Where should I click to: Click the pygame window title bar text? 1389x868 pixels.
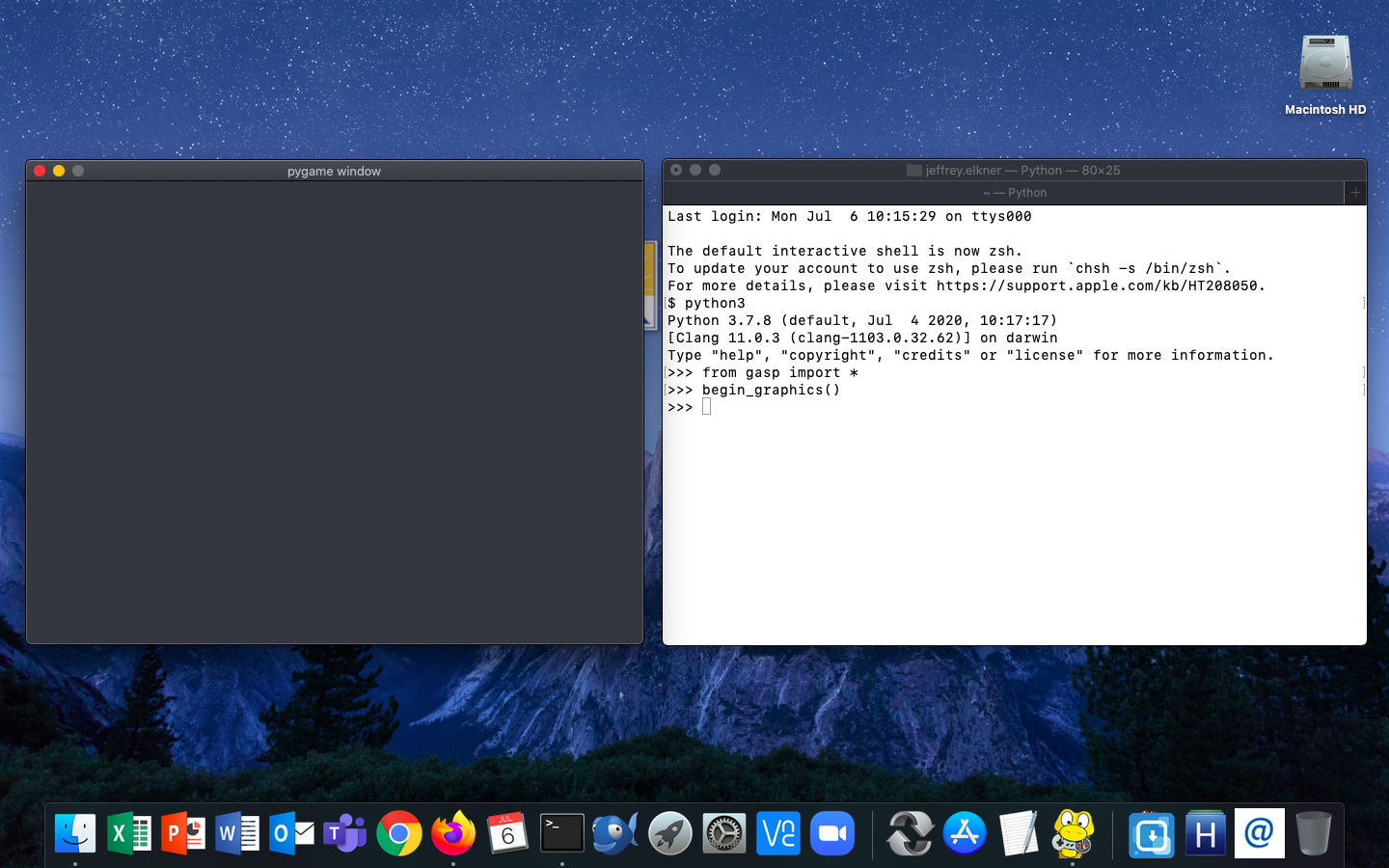[x=334, y=171]
